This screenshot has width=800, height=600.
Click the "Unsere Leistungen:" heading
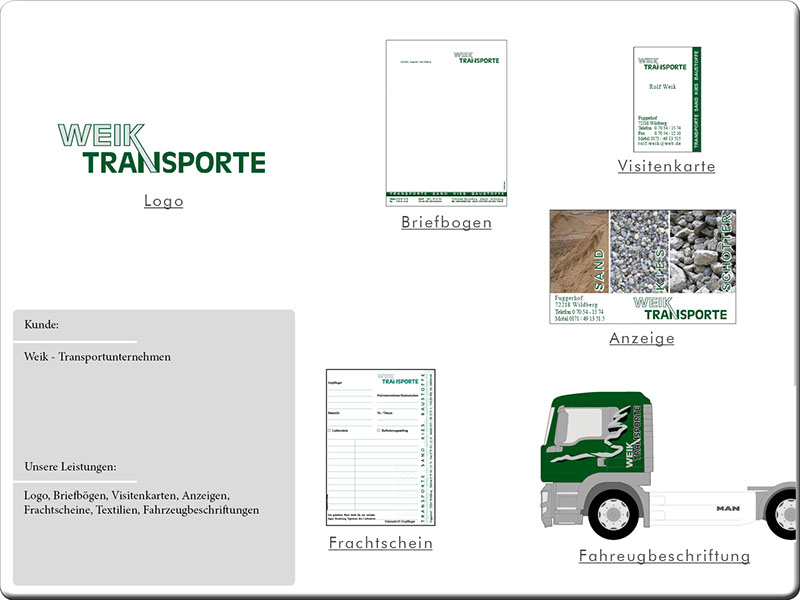pos(70,466)
